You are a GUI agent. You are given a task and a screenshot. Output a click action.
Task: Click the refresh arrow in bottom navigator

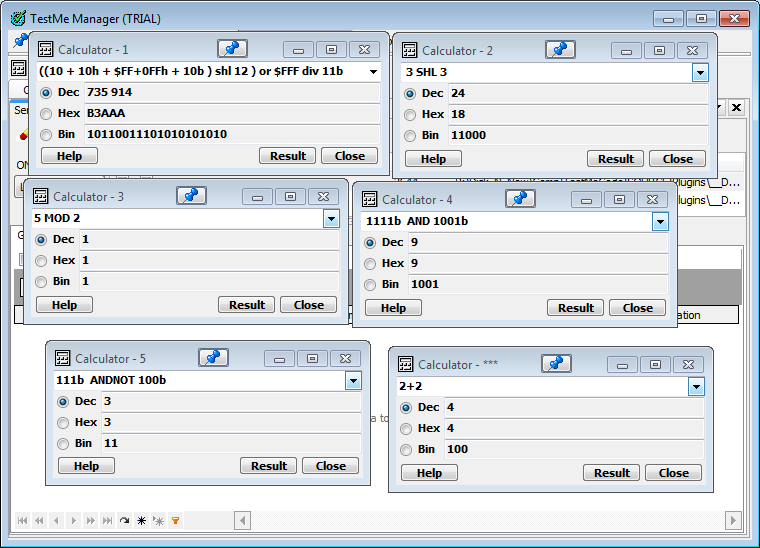click(124, 521)
